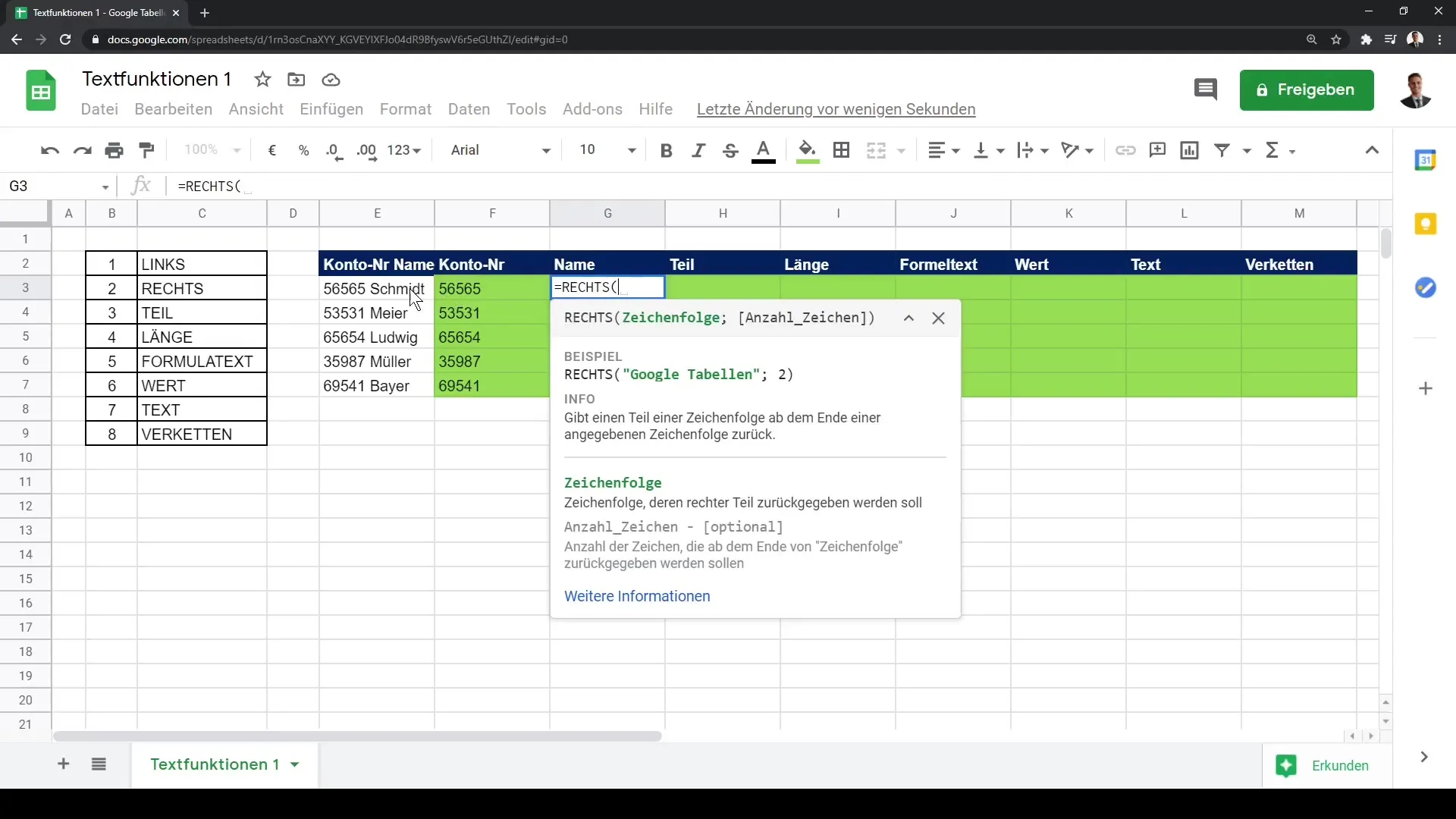Print the spreadsheet using the printer icon
1456x819 pixels.
point(115,150)
